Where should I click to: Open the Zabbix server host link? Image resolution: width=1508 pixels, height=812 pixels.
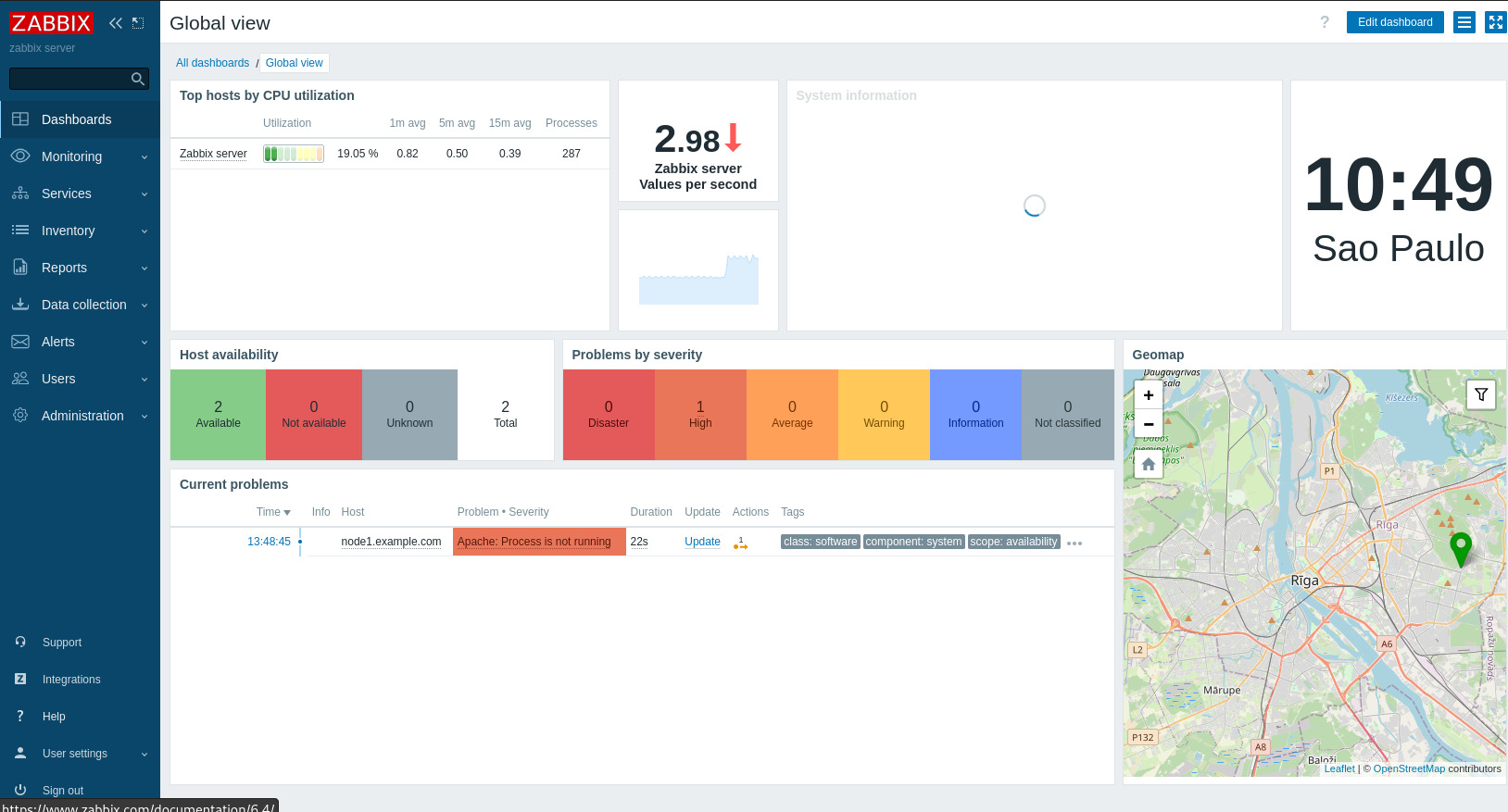pyautogui.click(x=213, y=154)
